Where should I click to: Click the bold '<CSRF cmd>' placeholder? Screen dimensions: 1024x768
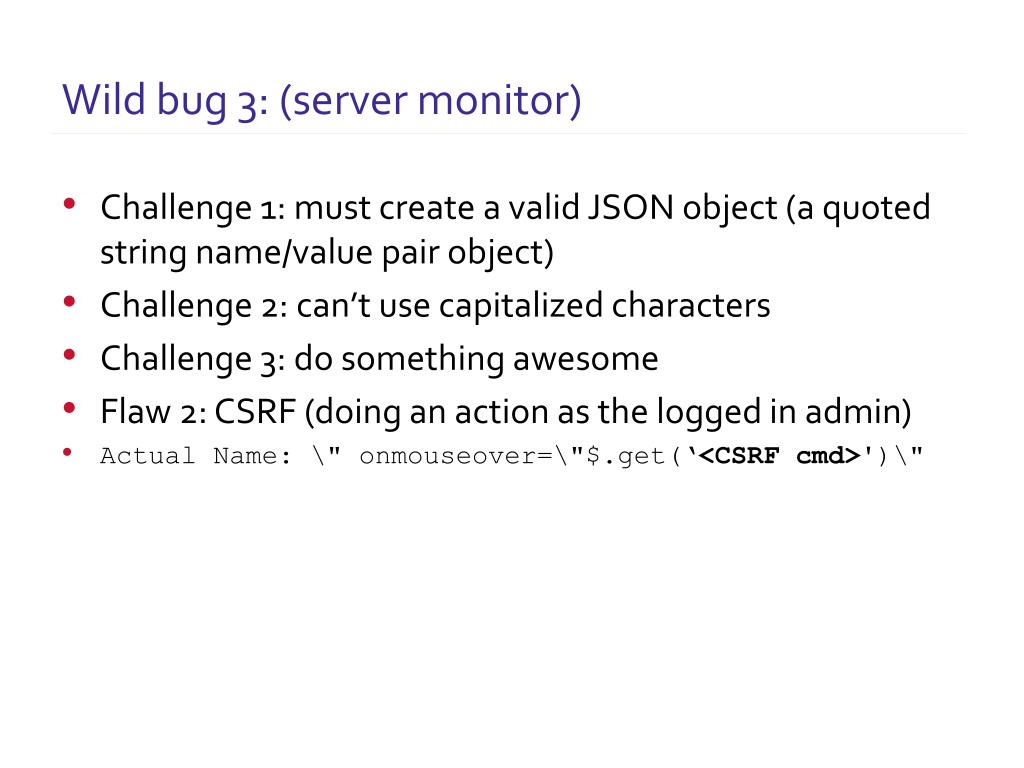(x=780, y=455)
